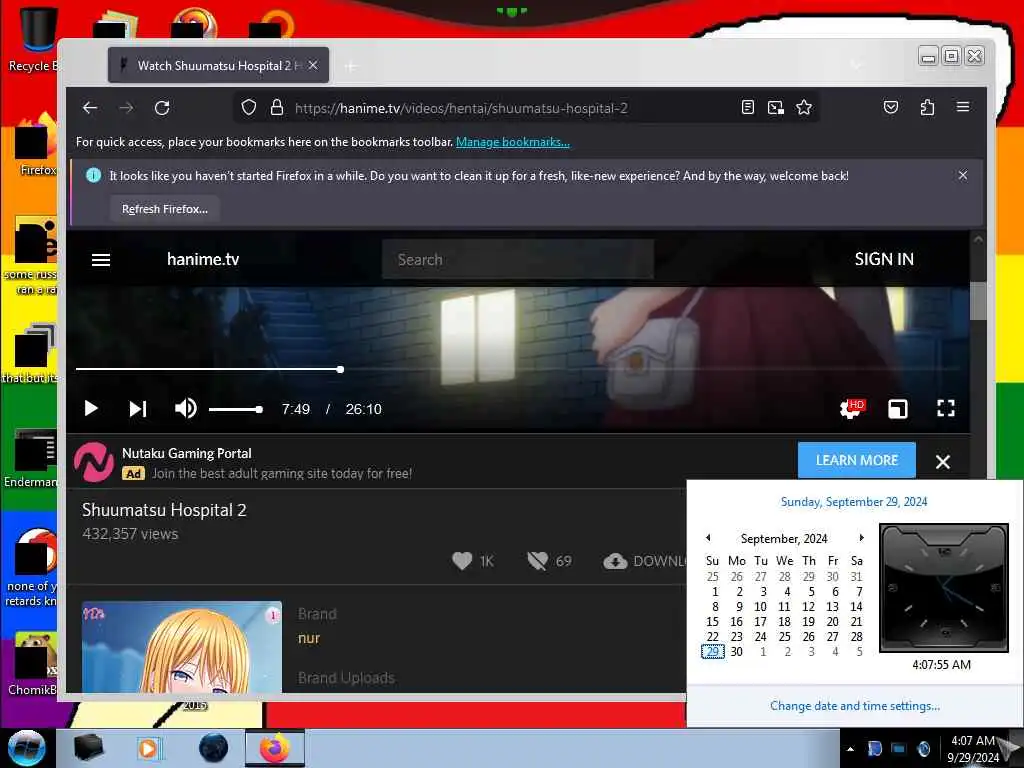Click LEARN MORE on the Nutaku ad
Viewport: 1024px width, 768px height.
(x=856, y=460)
